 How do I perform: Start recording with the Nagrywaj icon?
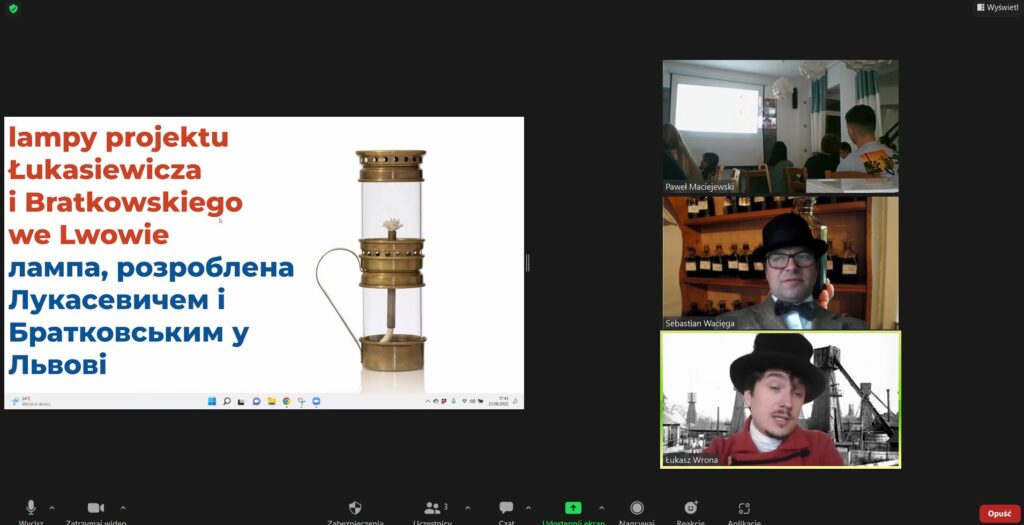click(637, 508)
